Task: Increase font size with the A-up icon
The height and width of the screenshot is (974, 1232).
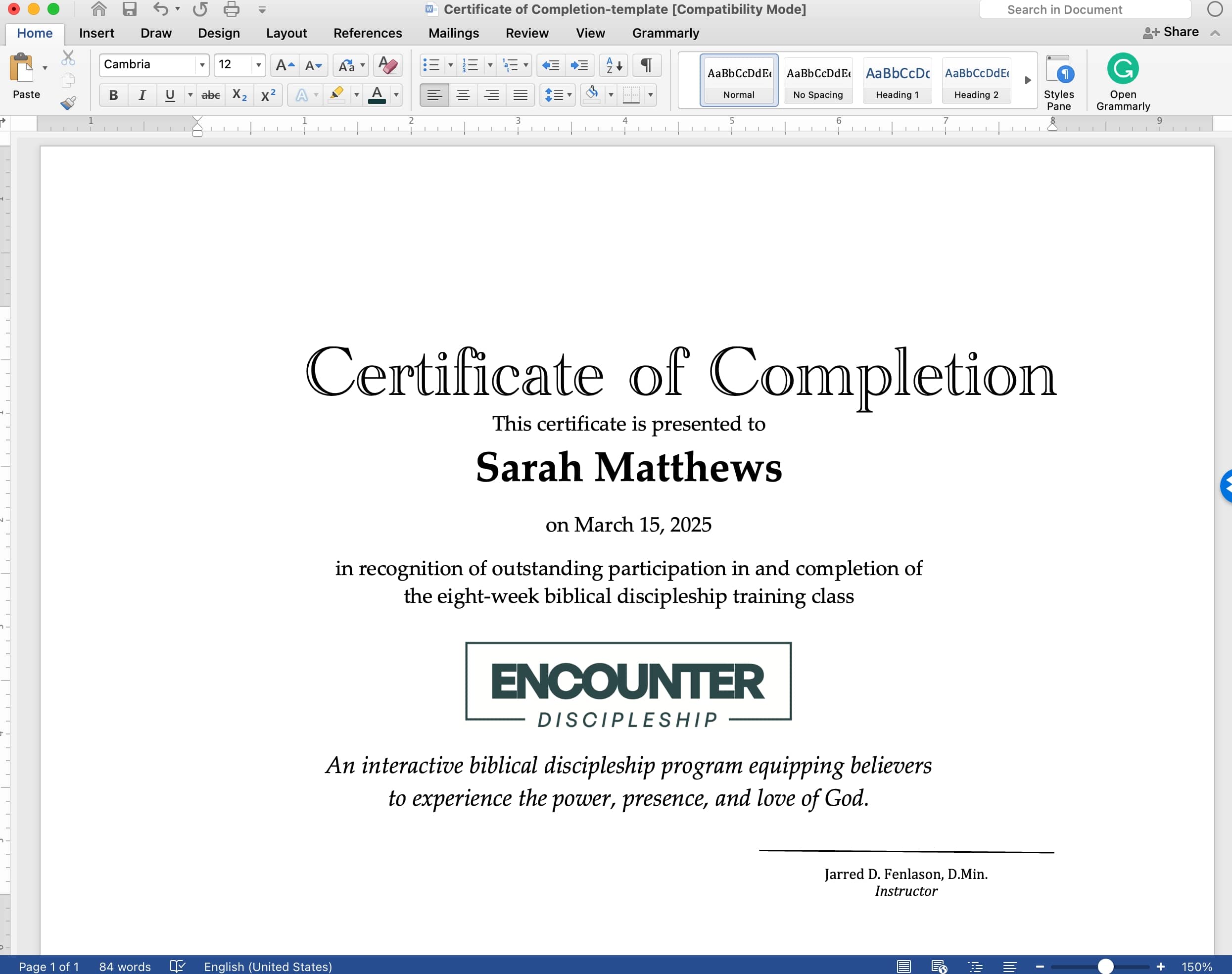Action: tap(284, 65)
